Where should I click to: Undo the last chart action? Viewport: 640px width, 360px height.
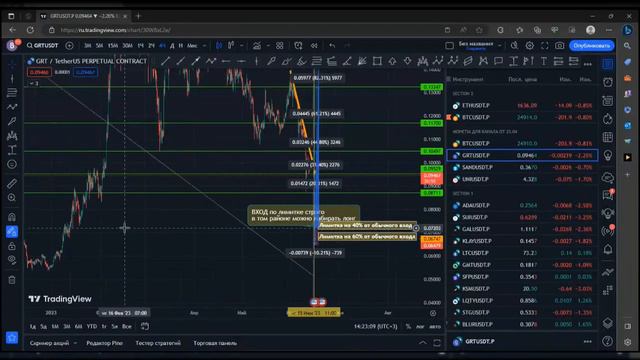332,45
